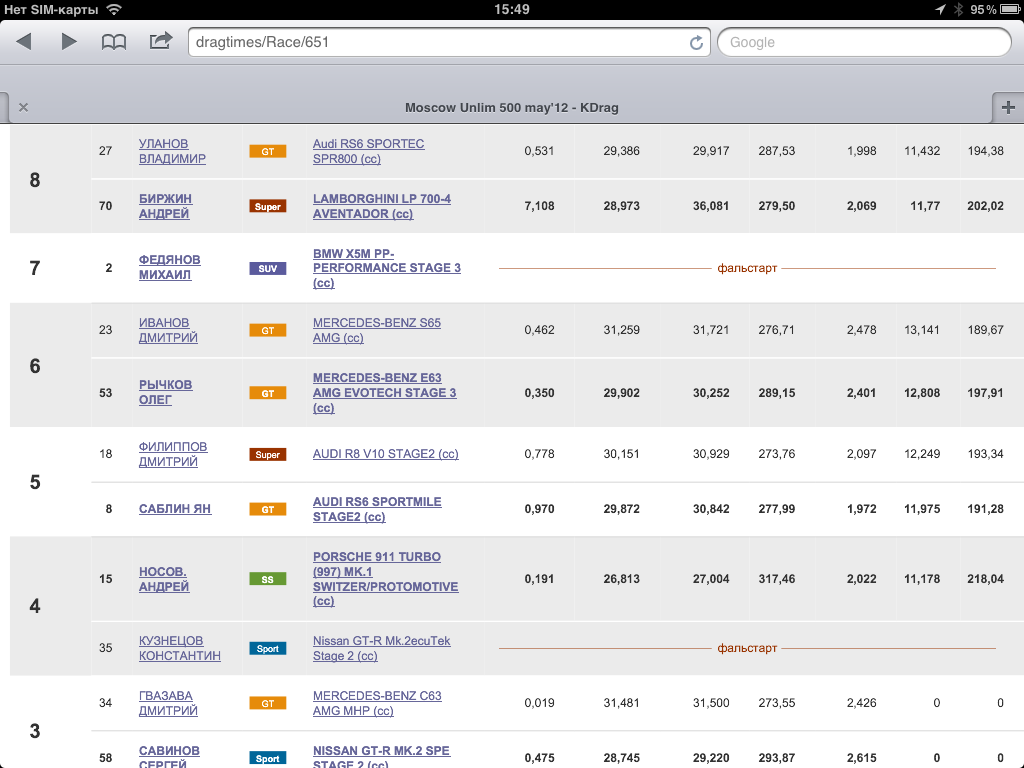Open driver link Носов Андрей
The height and width of the screenshot is (768, 1024).
click(x=164, y=579)
